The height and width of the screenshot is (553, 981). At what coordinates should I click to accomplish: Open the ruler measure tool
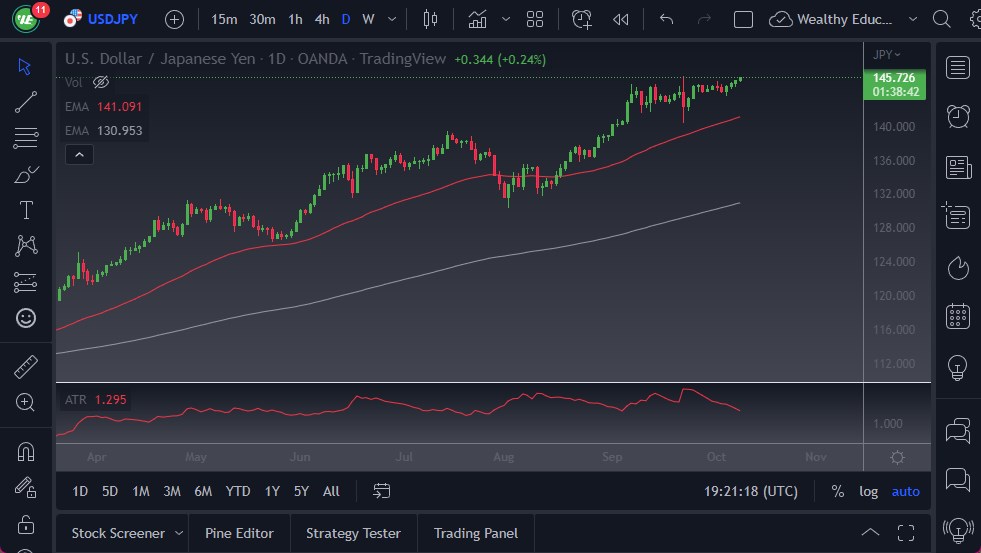[26, 367]
